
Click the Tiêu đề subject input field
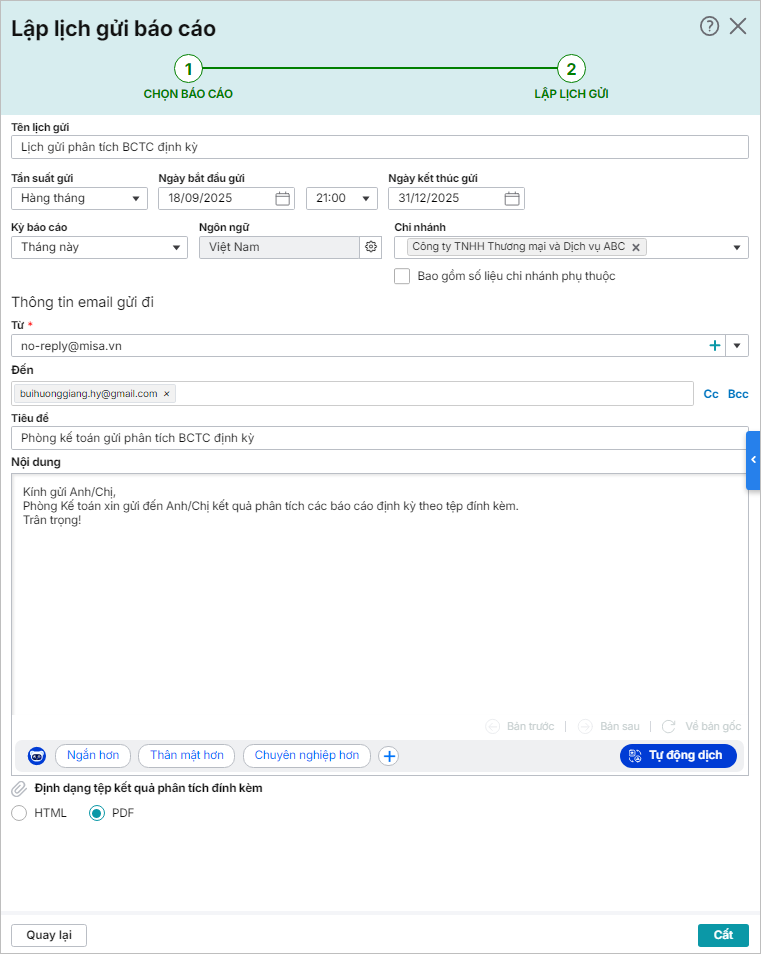point(379,438)
